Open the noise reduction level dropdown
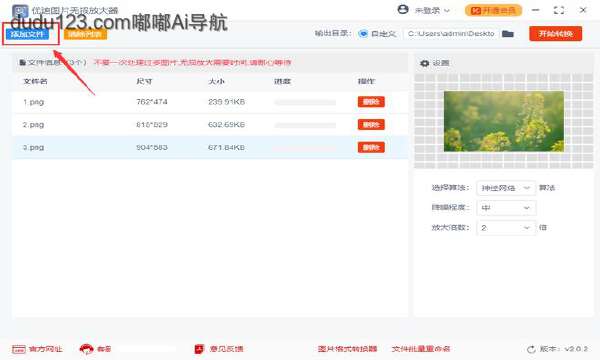Screen dimensions: 600x360 click(x=506, y=208)
